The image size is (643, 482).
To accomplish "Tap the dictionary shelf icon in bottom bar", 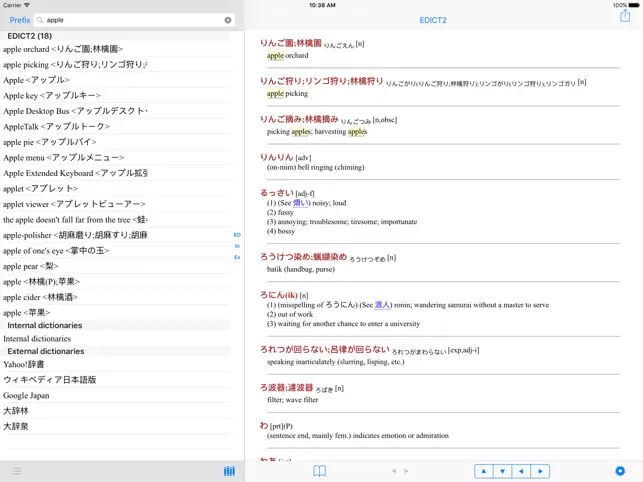I will click(229, 471).
